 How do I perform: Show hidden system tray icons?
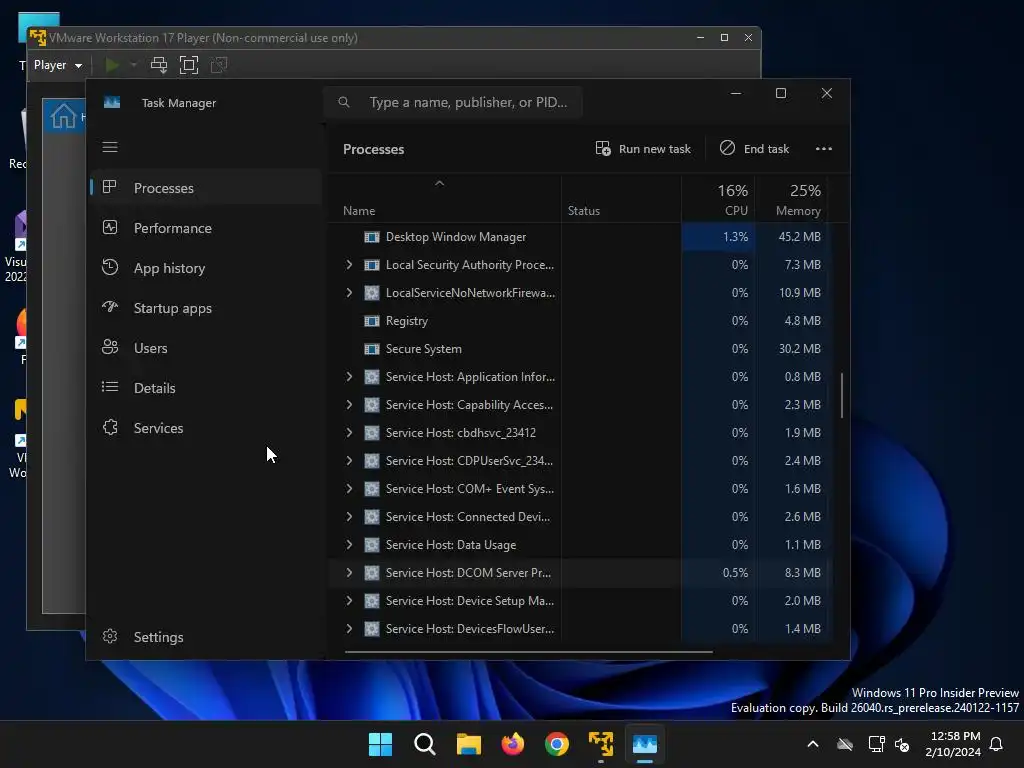[x=813, y=744]
